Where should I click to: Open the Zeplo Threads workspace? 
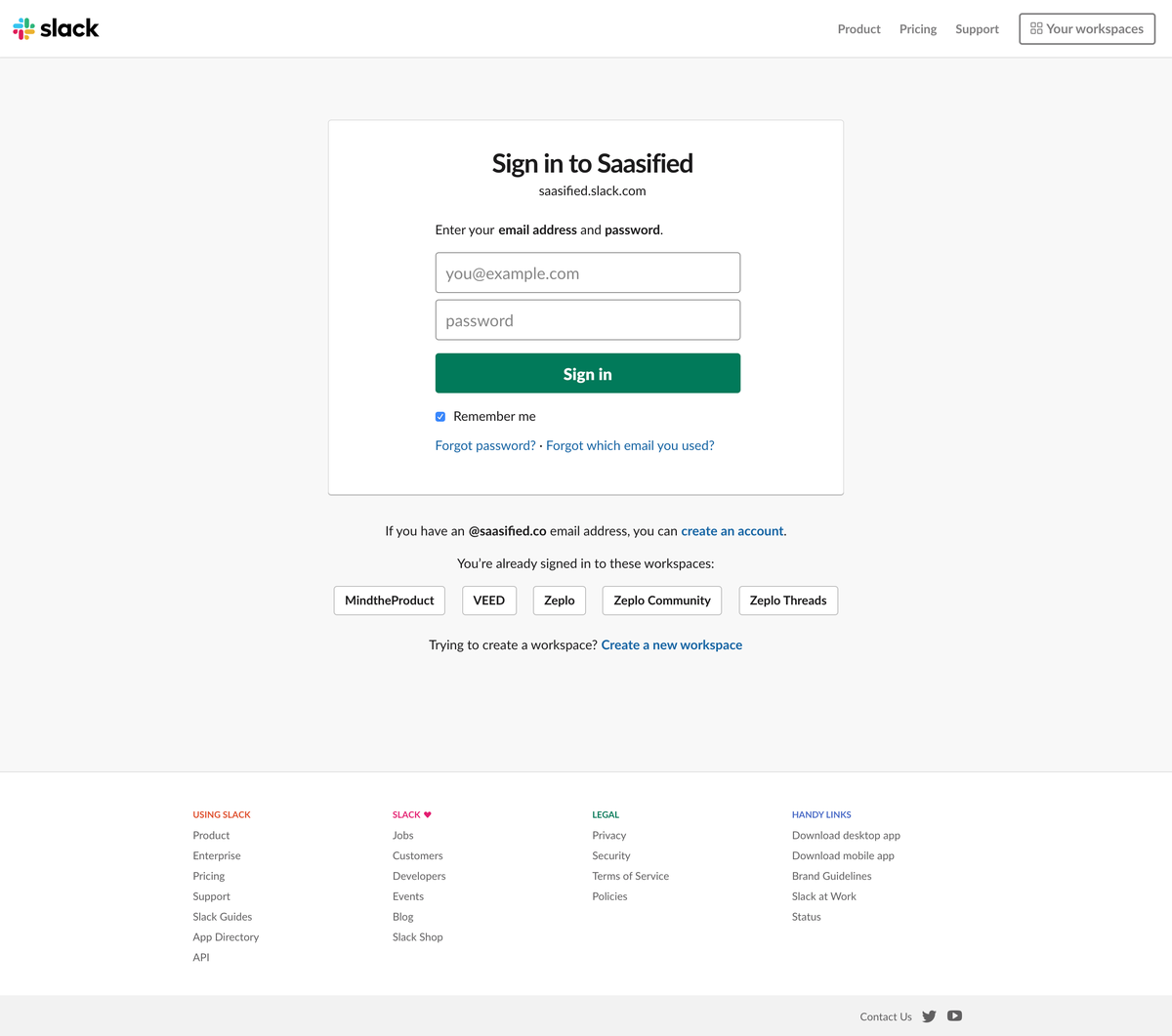788,601
